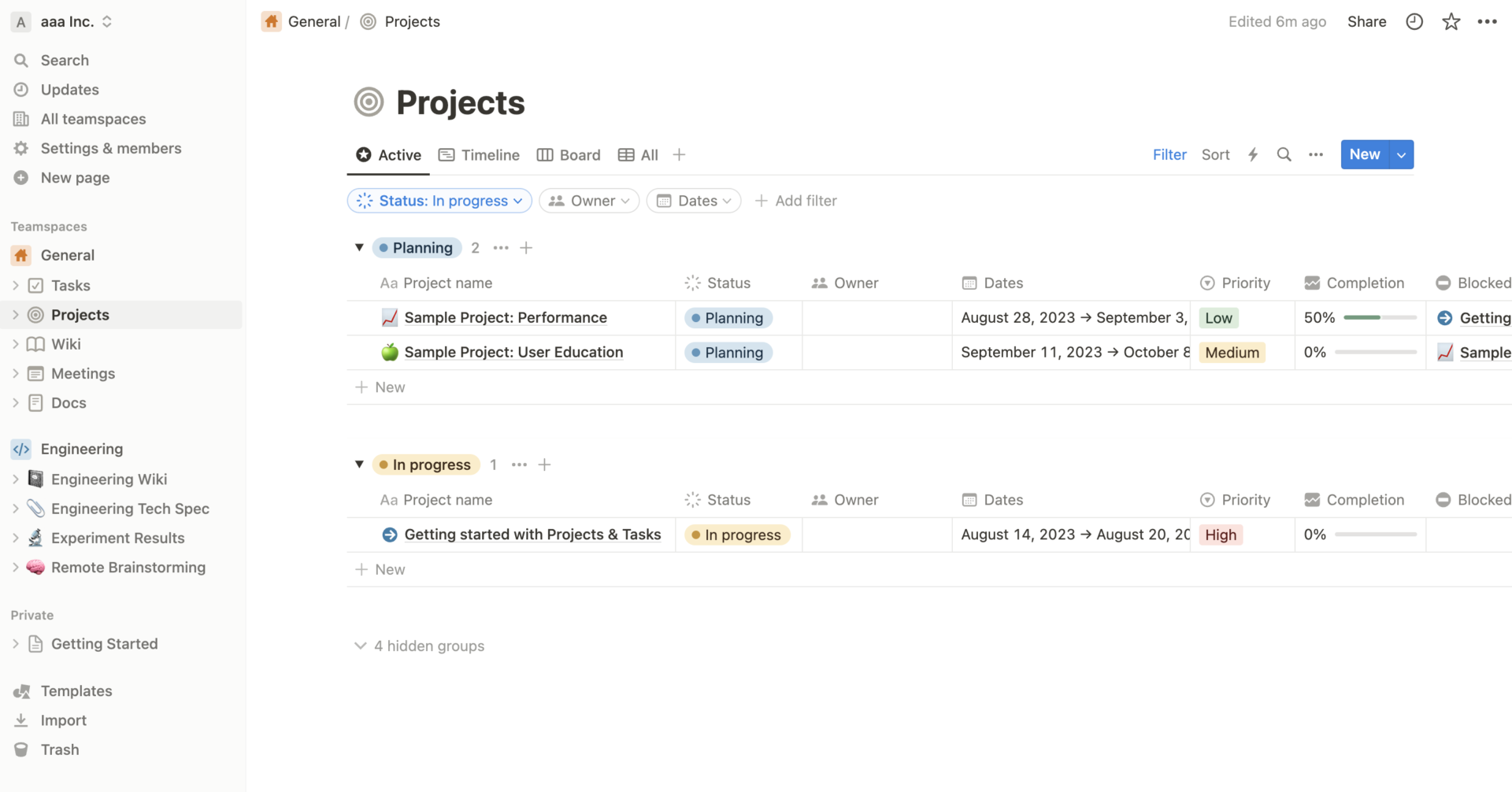This screenshot has width=1512, height=792.
Task: Open Settings & members
Action: (x=110, y=148)
